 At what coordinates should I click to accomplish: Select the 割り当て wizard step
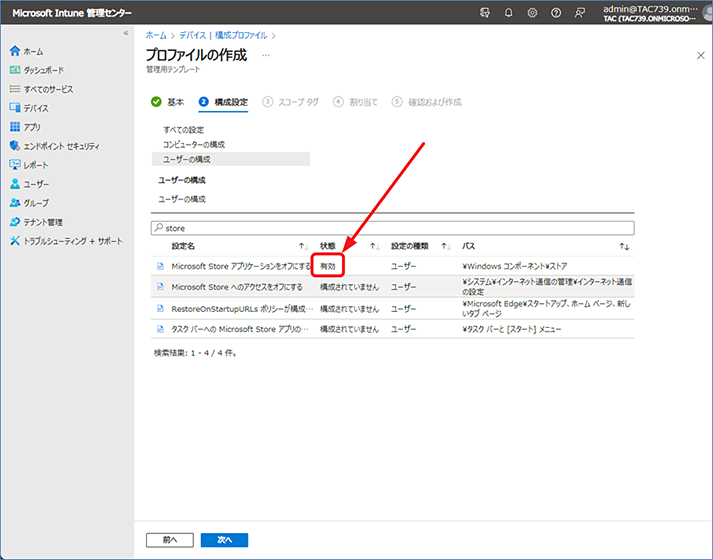(x=355, y=102)
